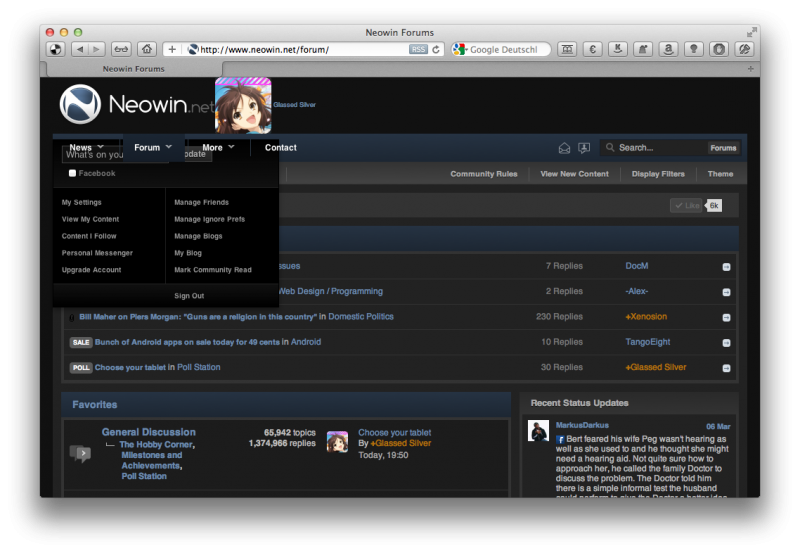Go to last post in +Xenosion row

[726, 317]
